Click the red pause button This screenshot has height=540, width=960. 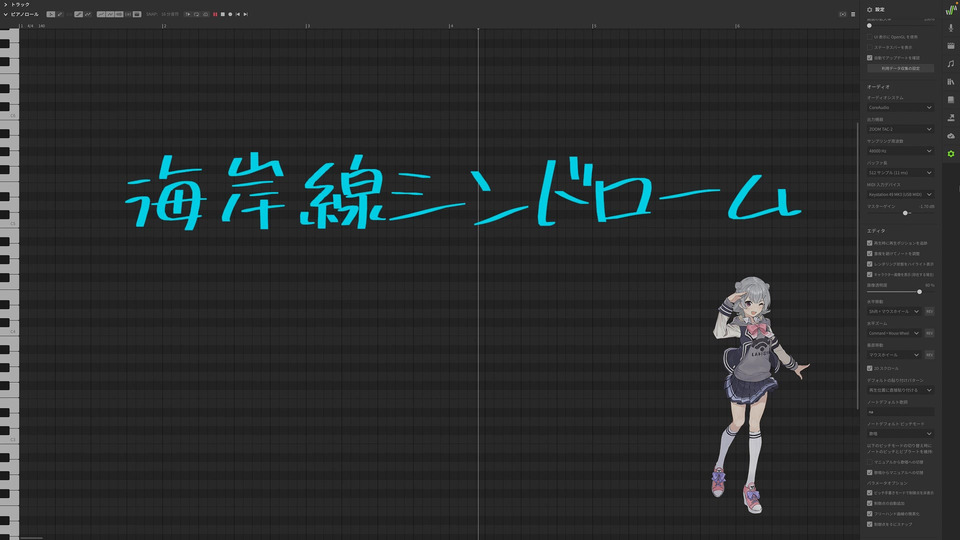click(215, 14)
